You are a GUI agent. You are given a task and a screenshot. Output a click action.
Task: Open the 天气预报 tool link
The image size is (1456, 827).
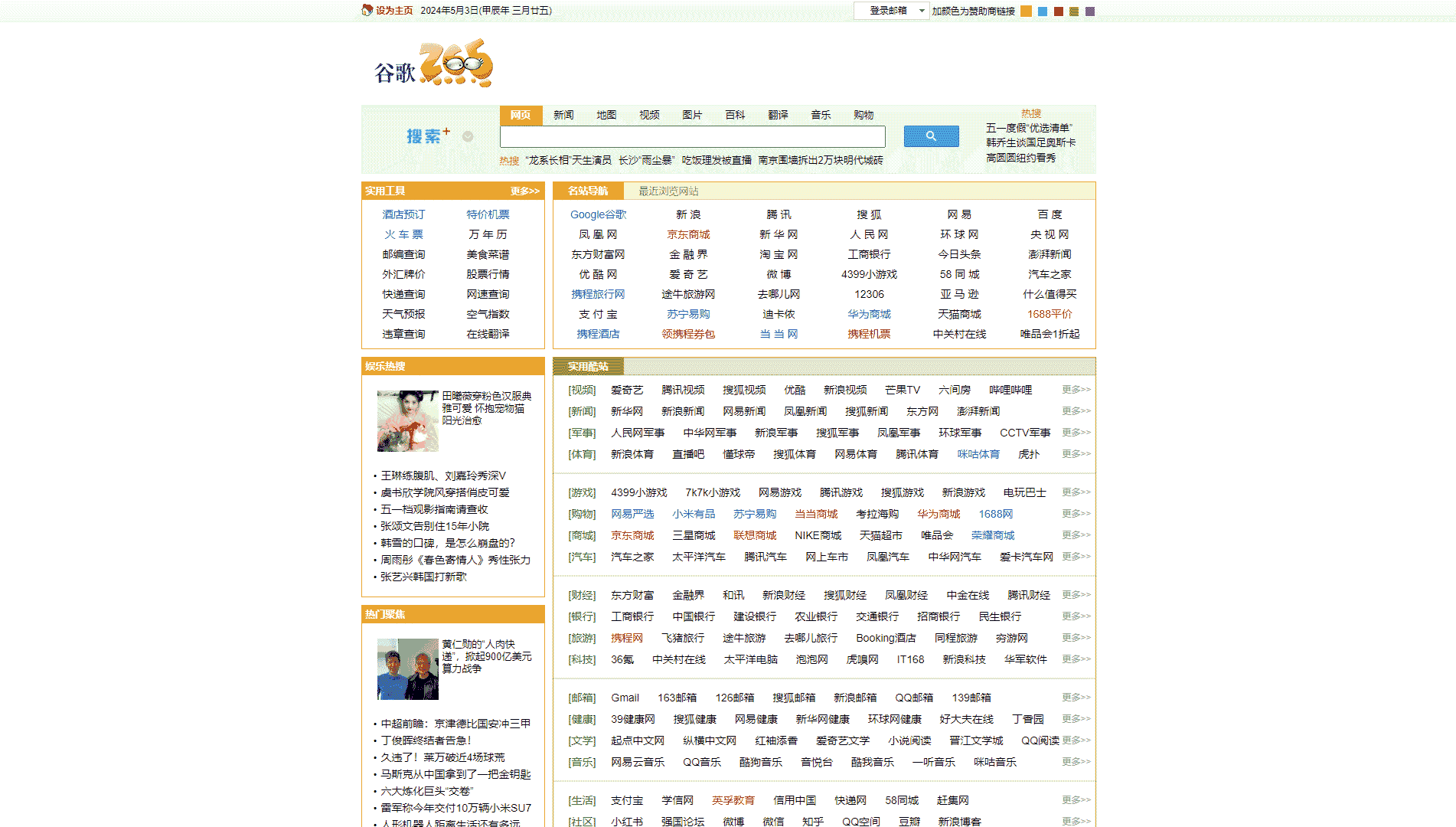pyautogui.click(x=403, y=314)
